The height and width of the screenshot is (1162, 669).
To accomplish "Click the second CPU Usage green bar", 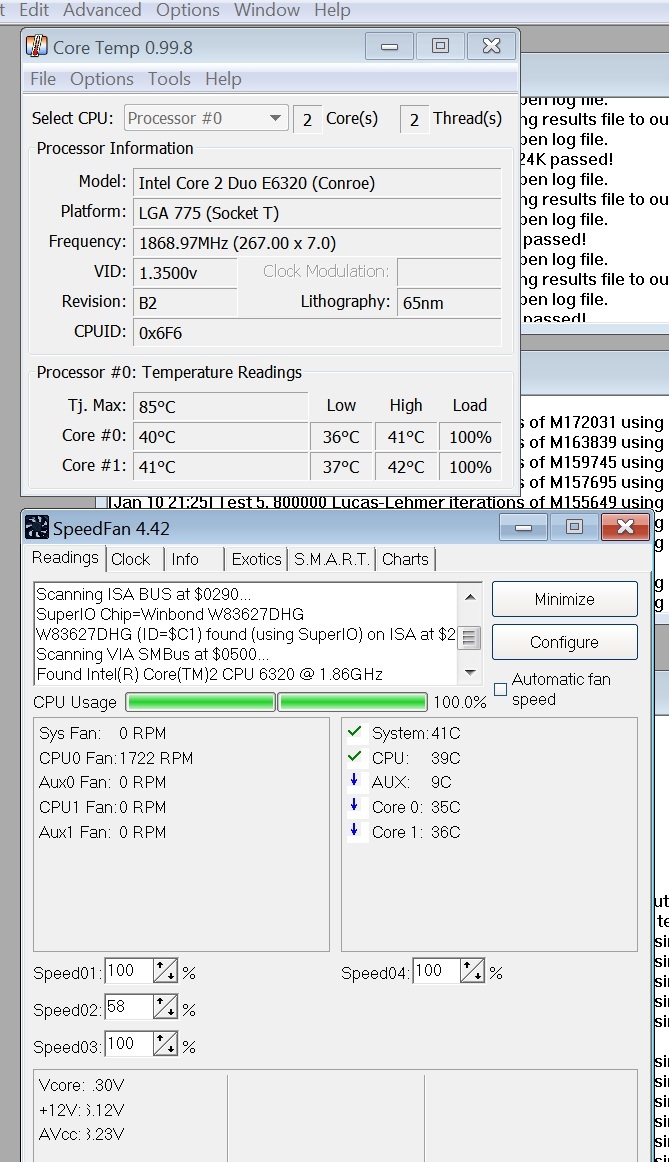I will tap(353, 702).
